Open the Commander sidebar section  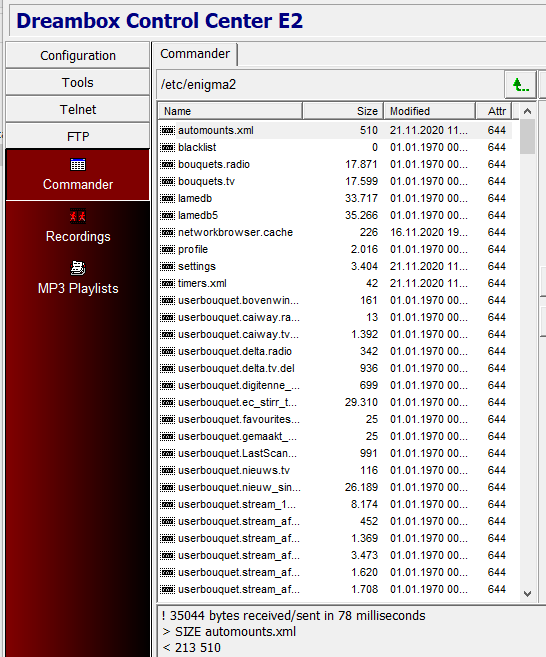click(78, 175)
